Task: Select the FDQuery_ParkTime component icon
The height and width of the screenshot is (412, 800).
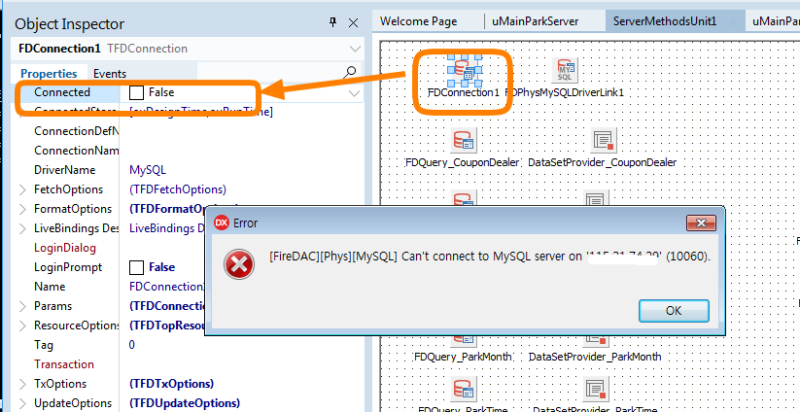Action: pos(463,389)
